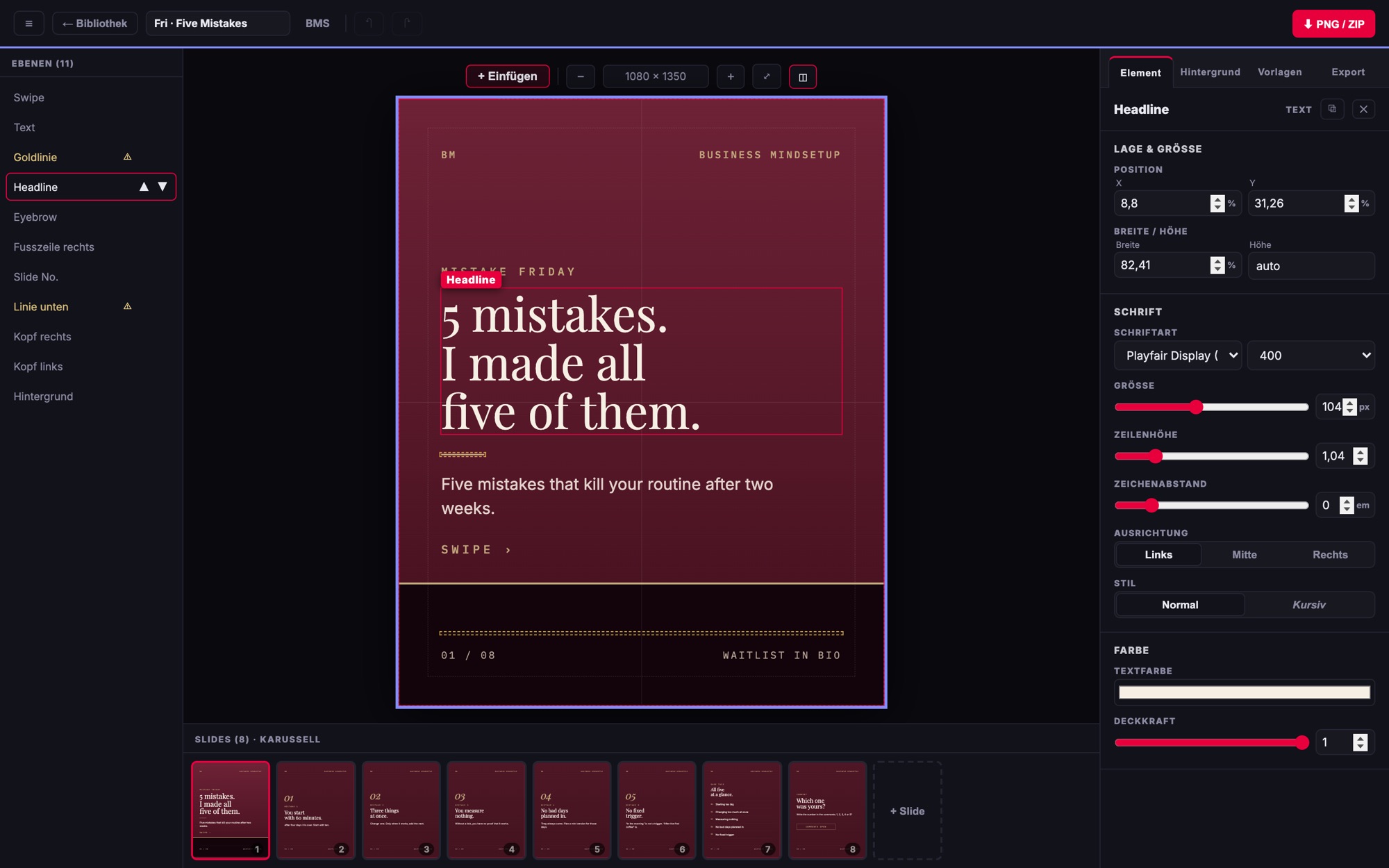Select the Normal text style
The height and width of the screenshot is (868, 1389).
(1180, 605)
